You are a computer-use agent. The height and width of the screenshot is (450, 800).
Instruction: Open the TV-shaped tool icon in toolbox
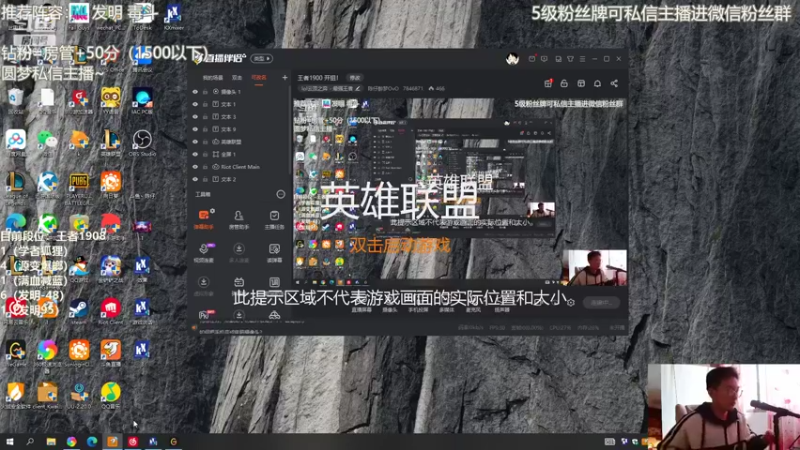click(239, 282)
